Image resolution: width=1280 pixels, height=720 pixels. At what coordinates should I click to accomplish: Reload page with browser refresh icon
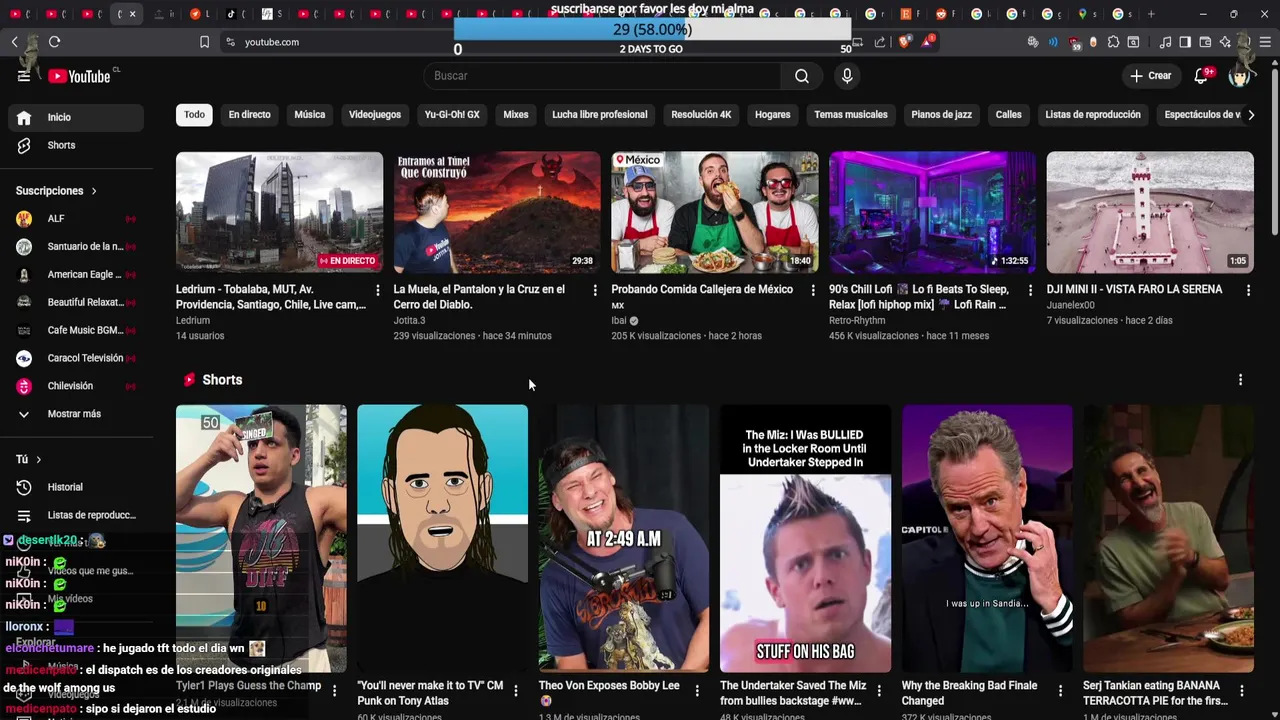pos(54,42)
